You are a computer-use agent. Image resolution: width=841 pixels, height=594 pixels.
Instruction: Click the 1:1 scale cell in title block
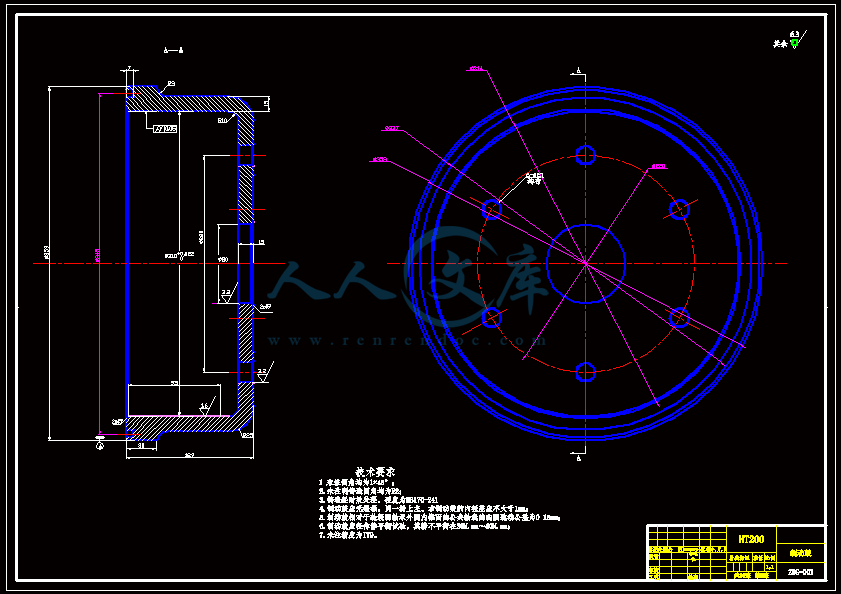[770, 567]
